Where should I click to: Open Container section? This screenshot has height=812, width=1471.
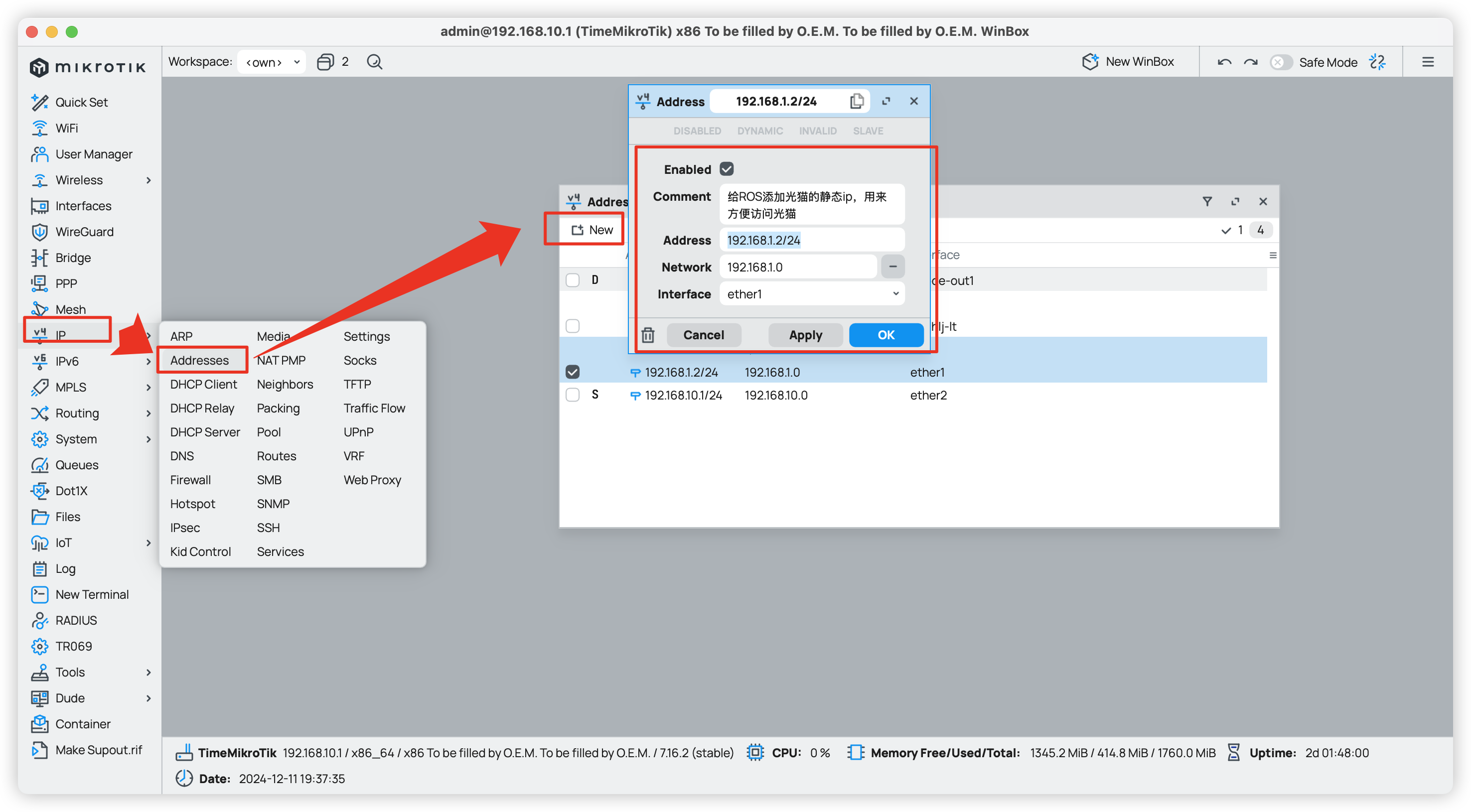click(83, 723)
